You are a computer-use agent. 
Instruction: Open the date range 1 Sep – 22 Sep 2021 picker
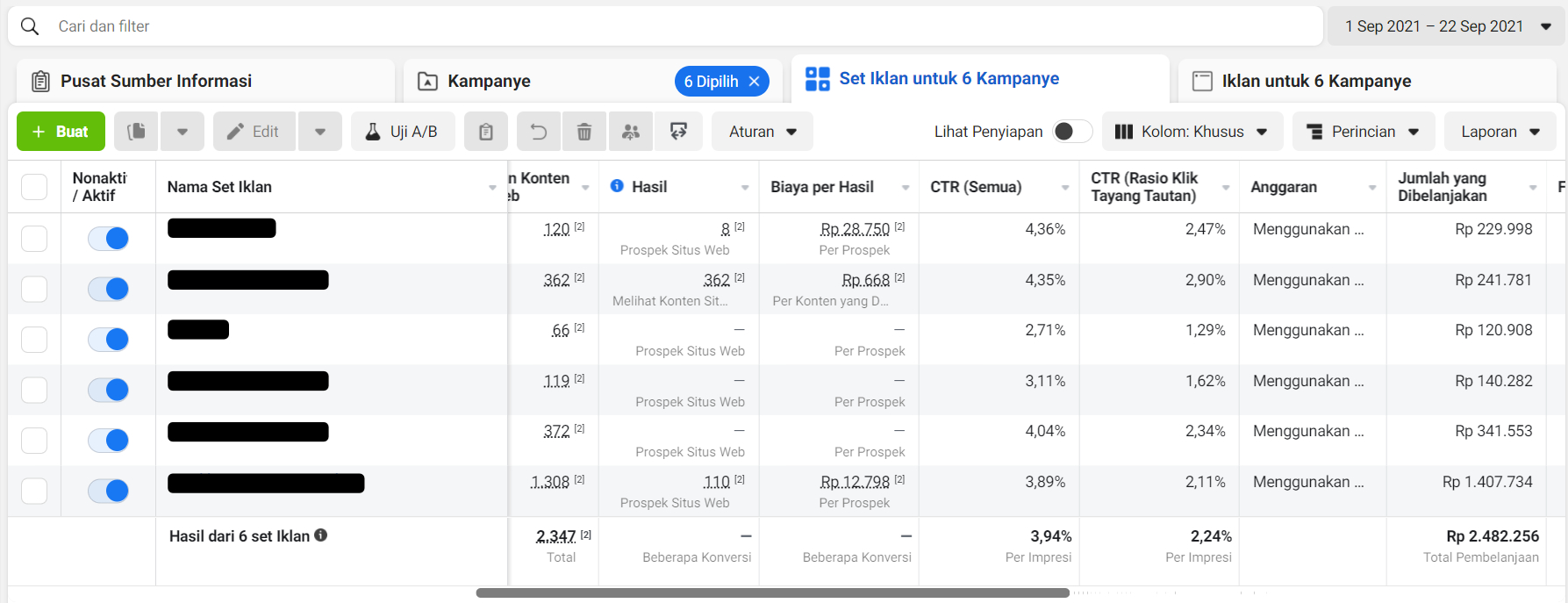tap(1447, 26)
